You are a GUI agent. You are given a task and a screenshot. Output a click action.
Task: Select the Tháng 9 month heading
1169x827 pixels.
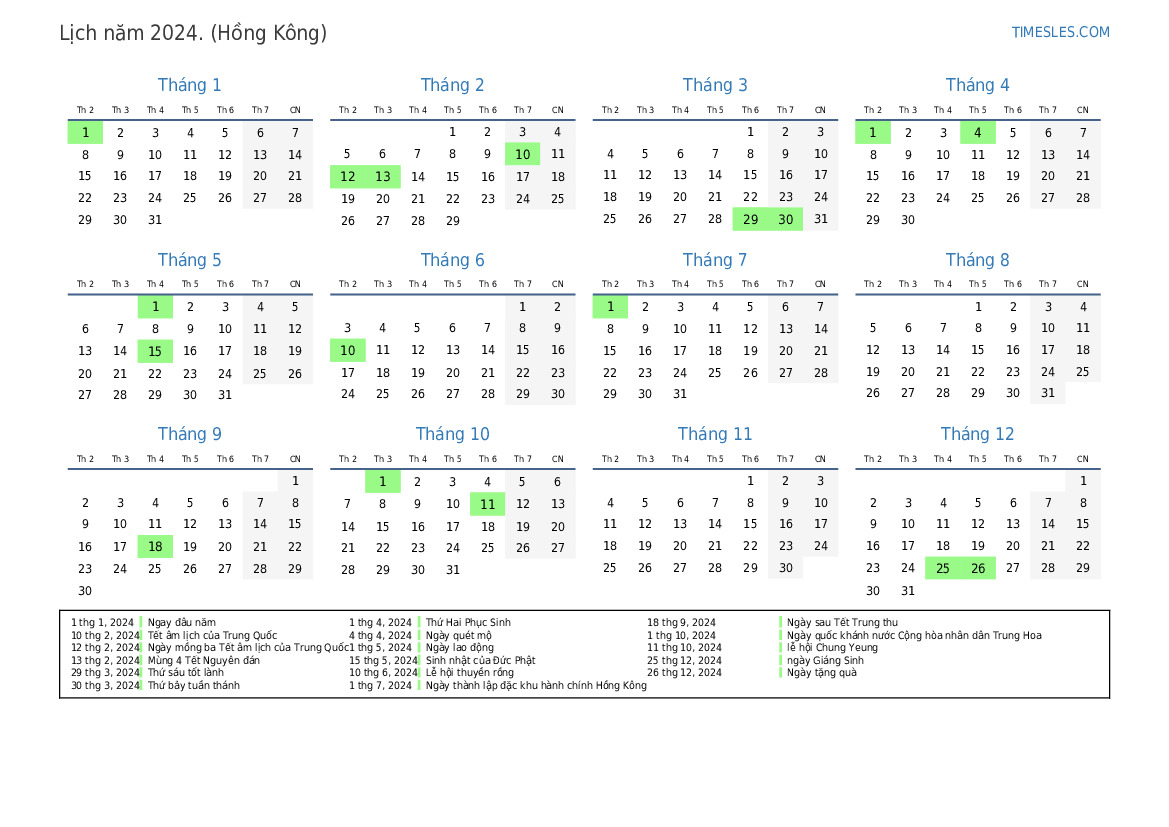point(189,434)
